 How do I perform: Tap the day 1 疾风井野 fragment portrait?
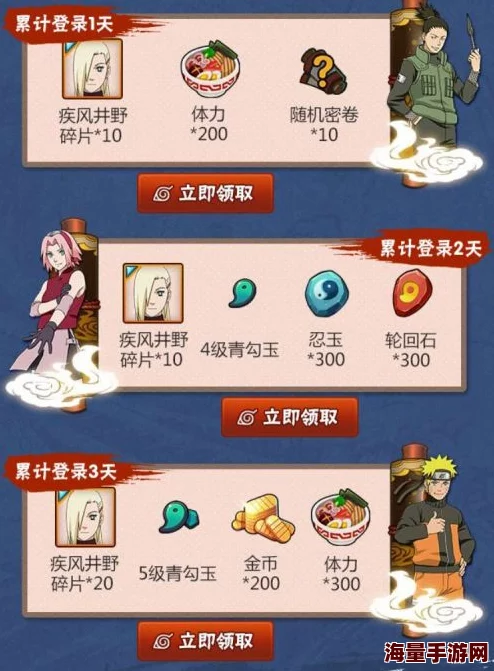[92, 69]
